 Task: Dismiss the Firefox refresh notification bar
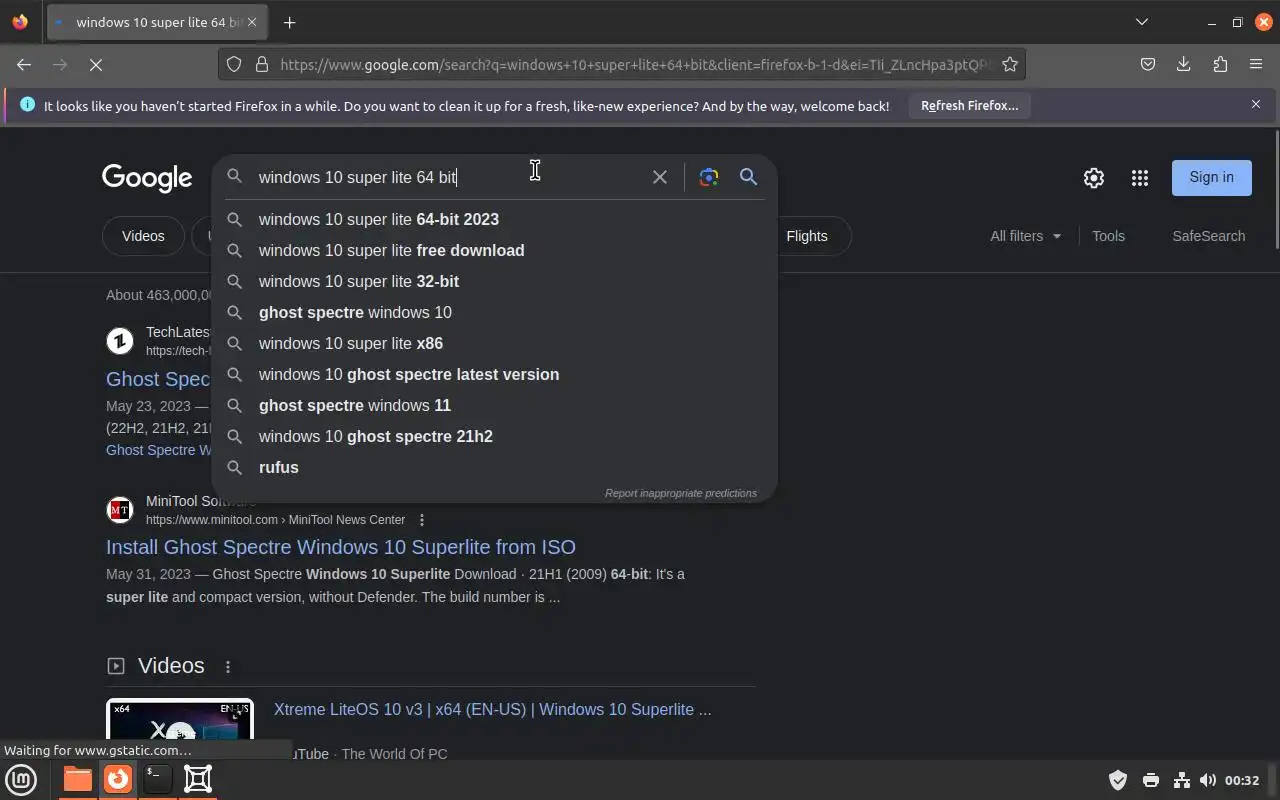pos(1256,104)
